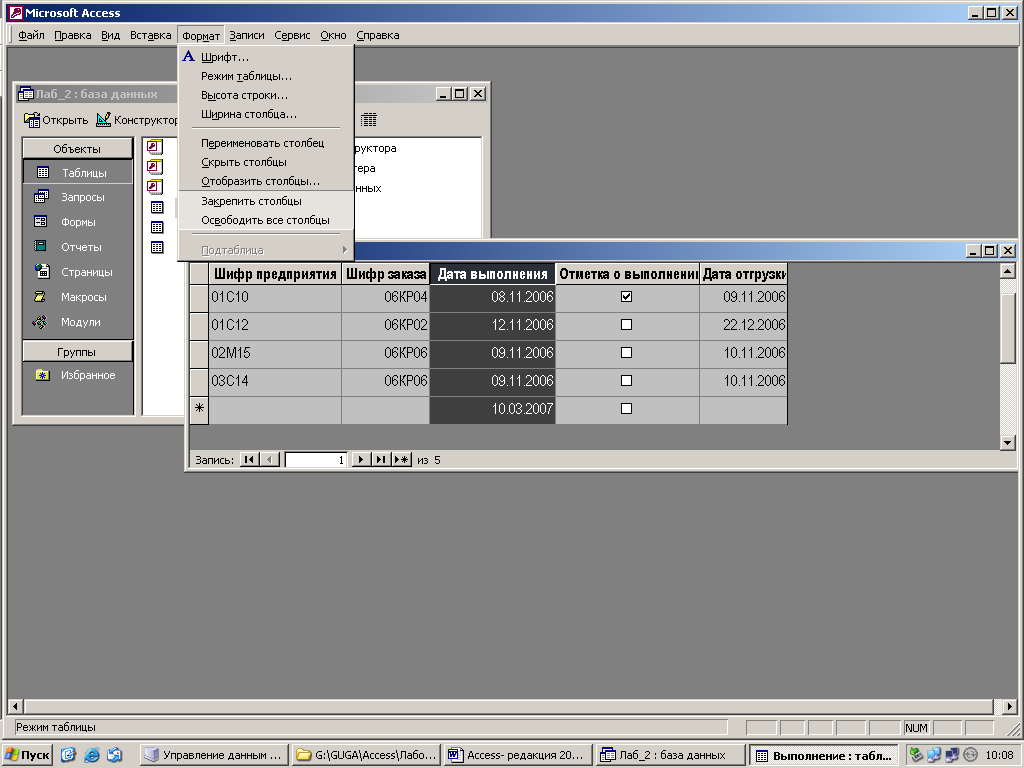Choose Переименовать столбец
The height and width of the screenshot is (768, 1024).
tap(263, 142)
